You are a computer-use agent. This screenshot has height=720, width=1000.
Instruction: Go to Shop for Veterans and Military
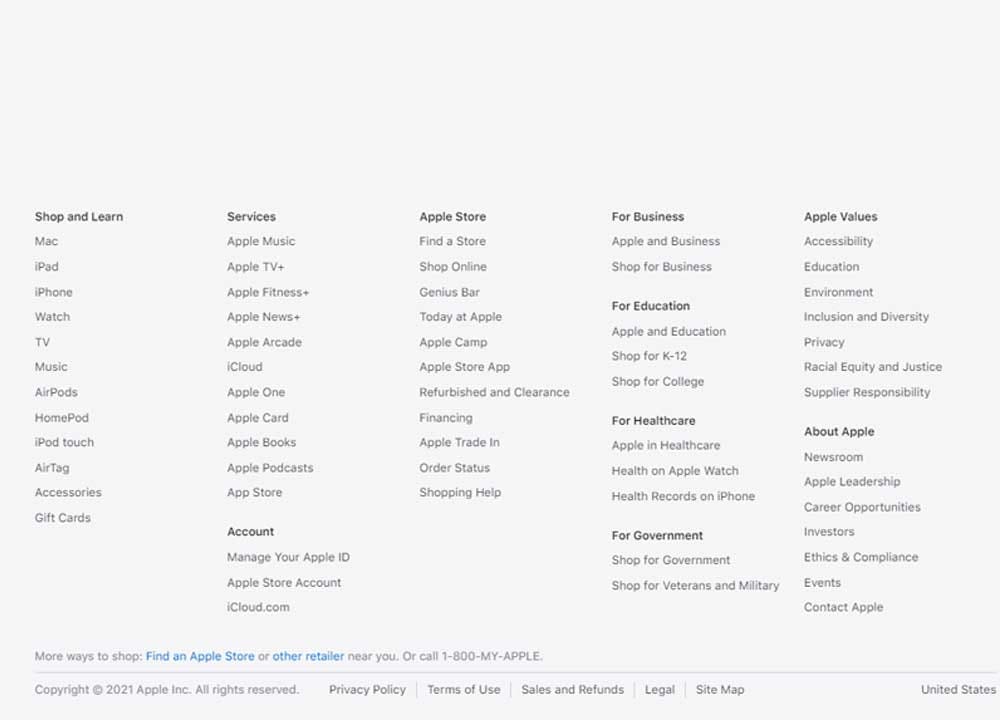pos(696,585)
